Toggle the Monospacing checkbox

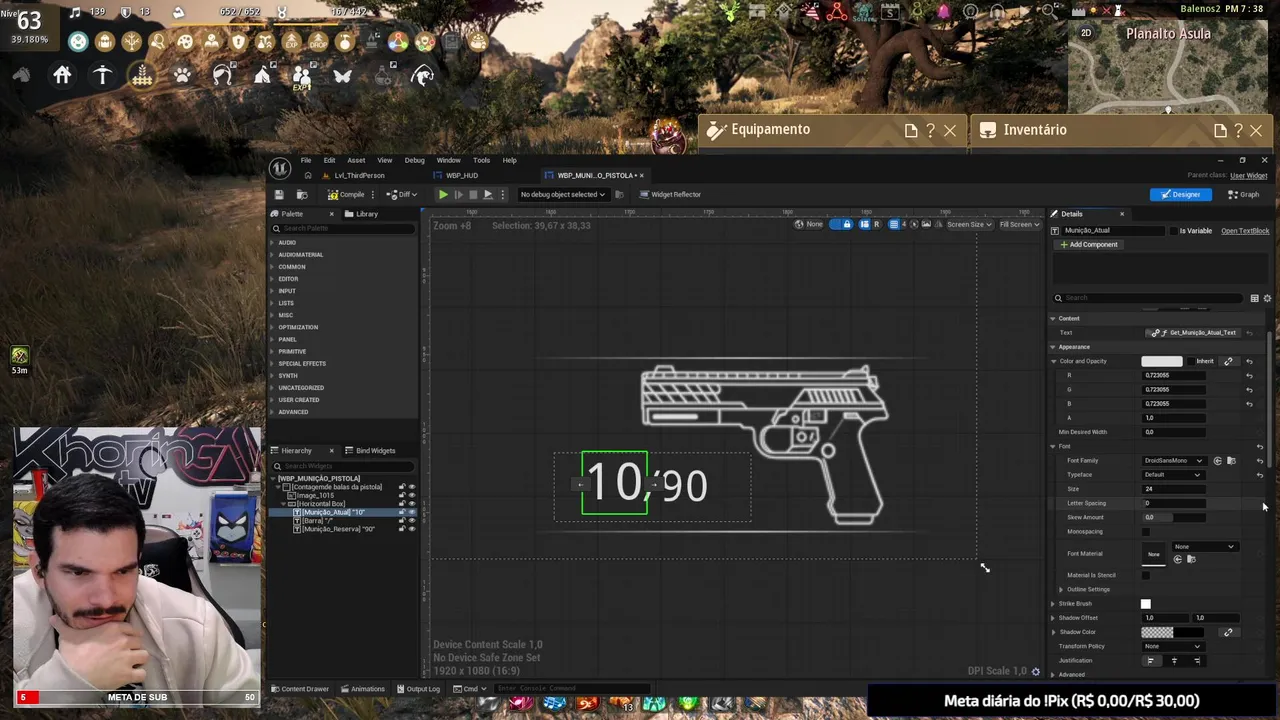coord(1146,532)
